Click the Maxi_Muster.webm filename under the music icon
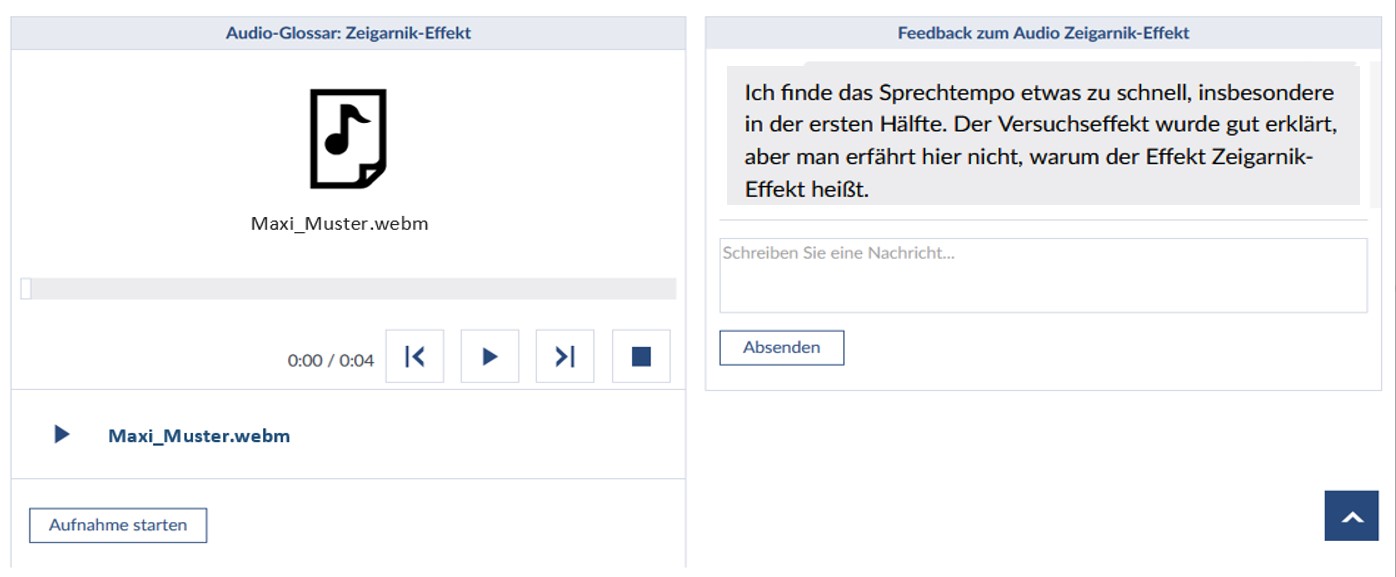Screen dimensions: 1396x577 coord(339,224)
